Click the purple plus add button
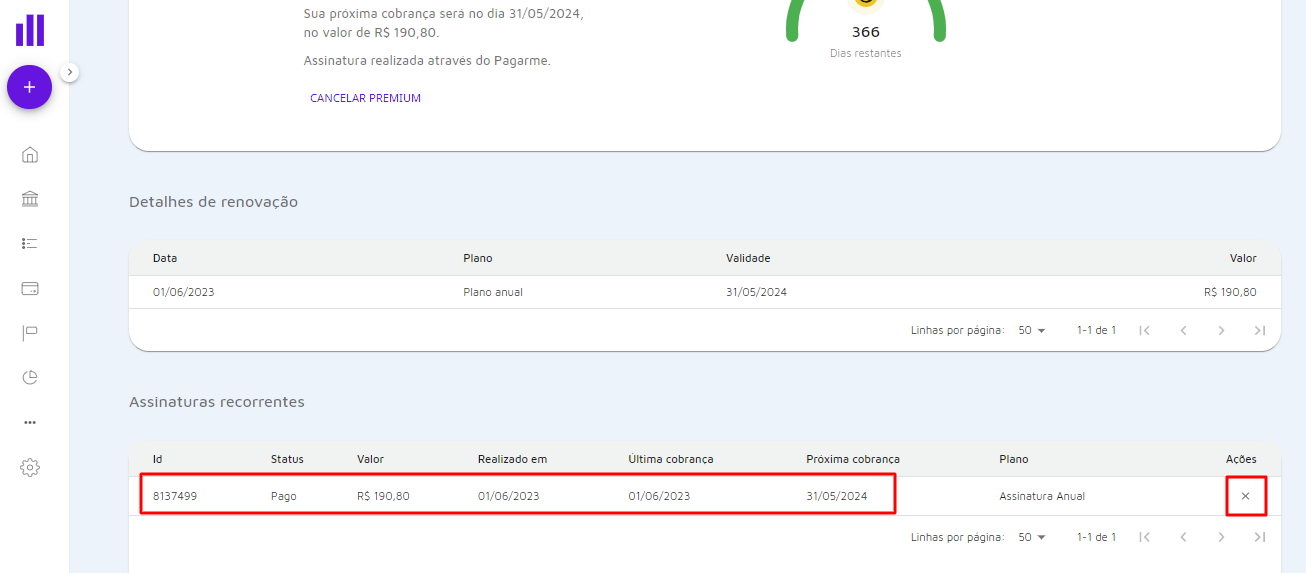 29,87
